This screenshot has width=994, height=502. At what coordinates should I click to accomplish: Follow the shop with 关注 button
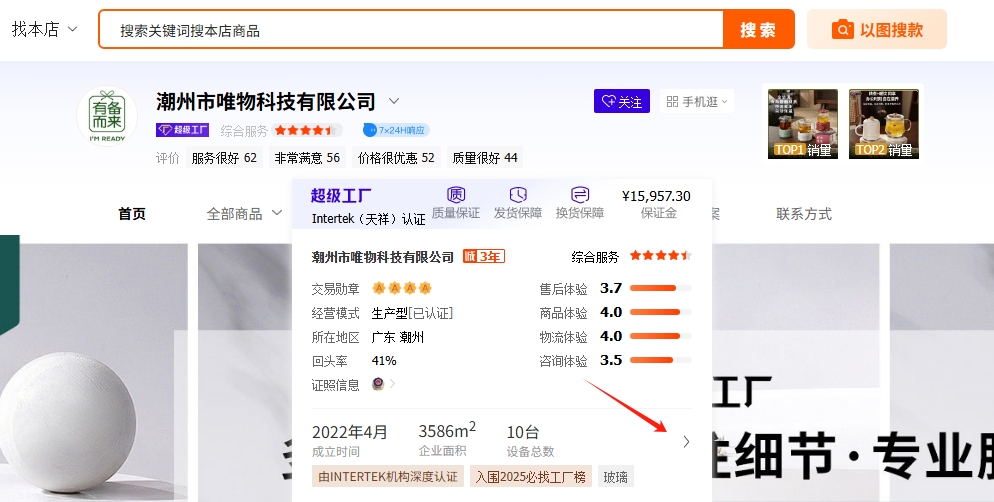tap(621, 101)
